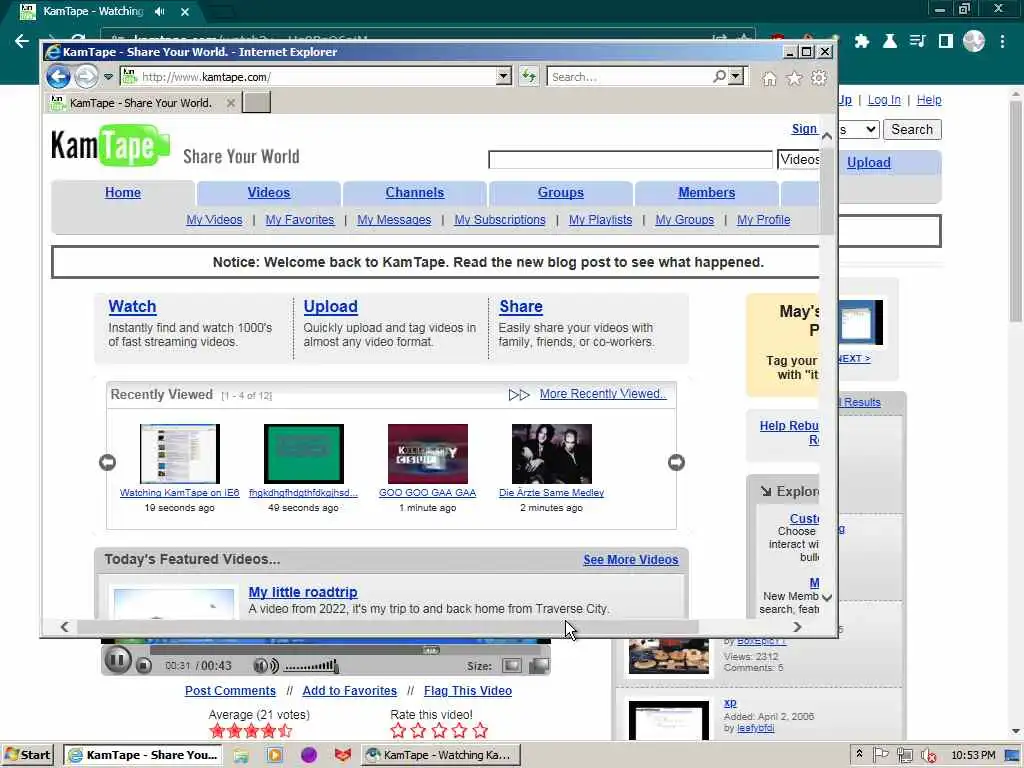Click the video seek progress bar
Viewport: 1024px width, 768px height.
click(349, 650)
